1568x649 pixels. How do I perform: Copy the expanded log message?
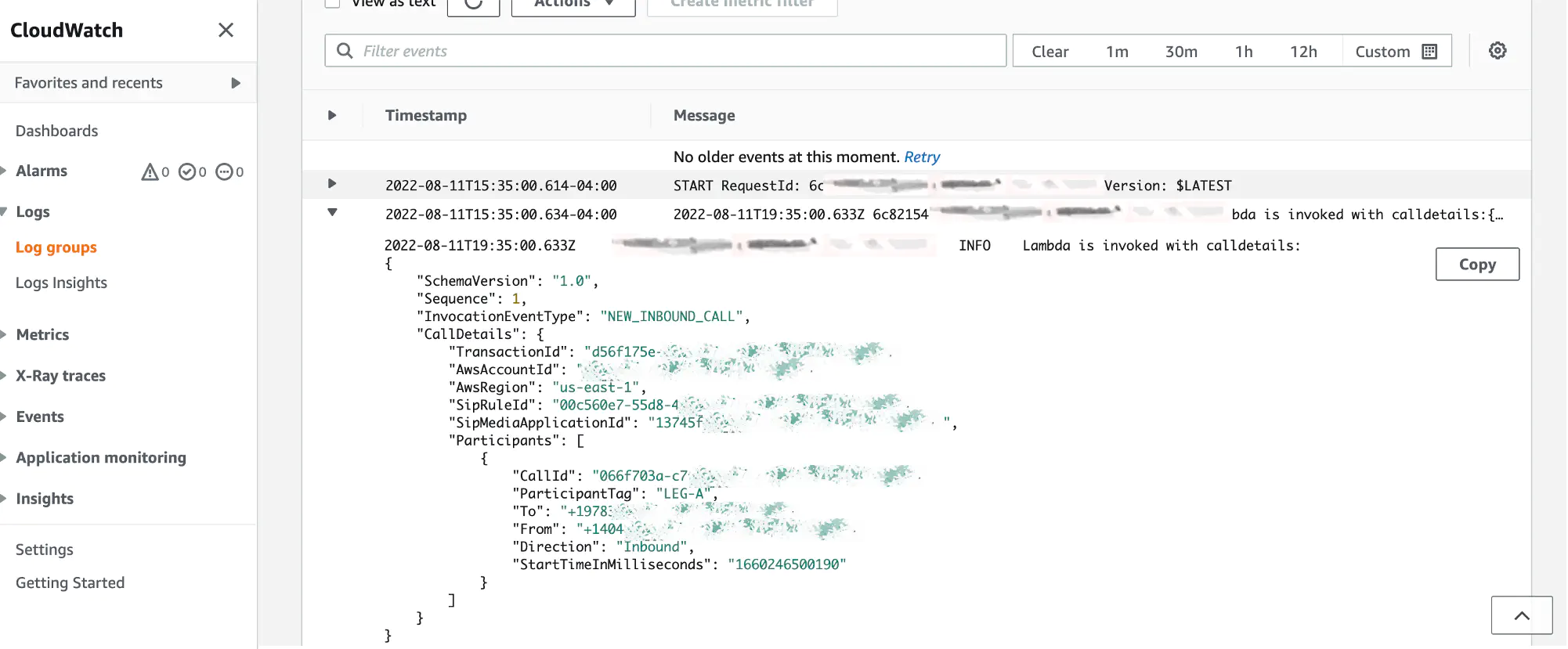click(x=1477, y=265)
